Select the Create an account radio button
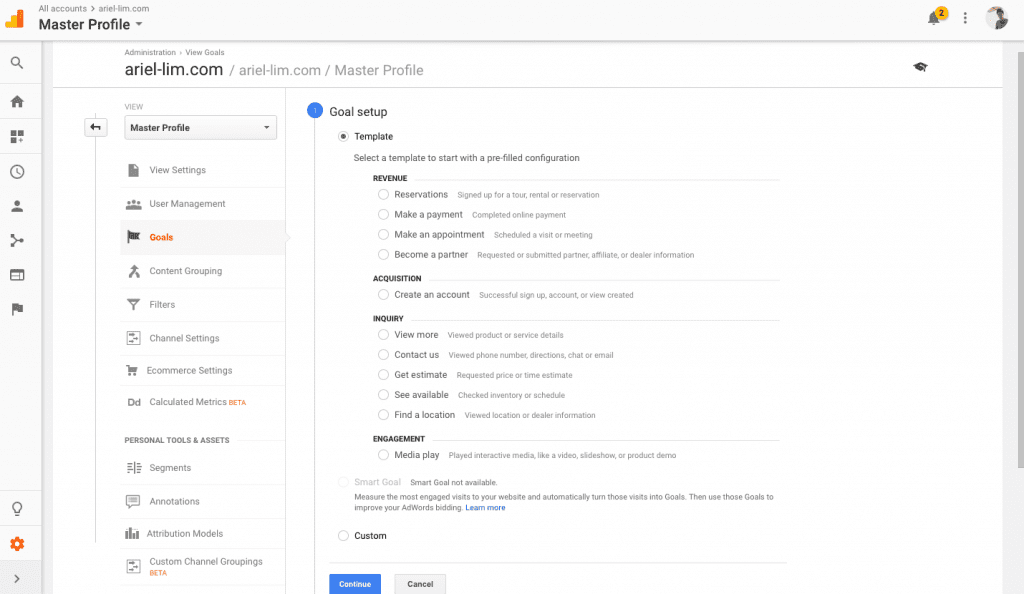The height and width of the screenshot is (594, 1024). coord(383,295)
